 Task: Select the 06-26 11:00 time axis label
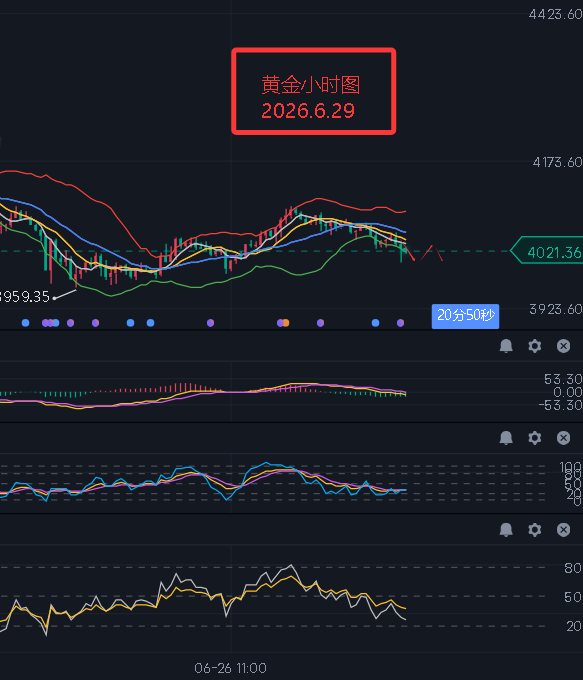pyautogui.click(x=230, y=668)
